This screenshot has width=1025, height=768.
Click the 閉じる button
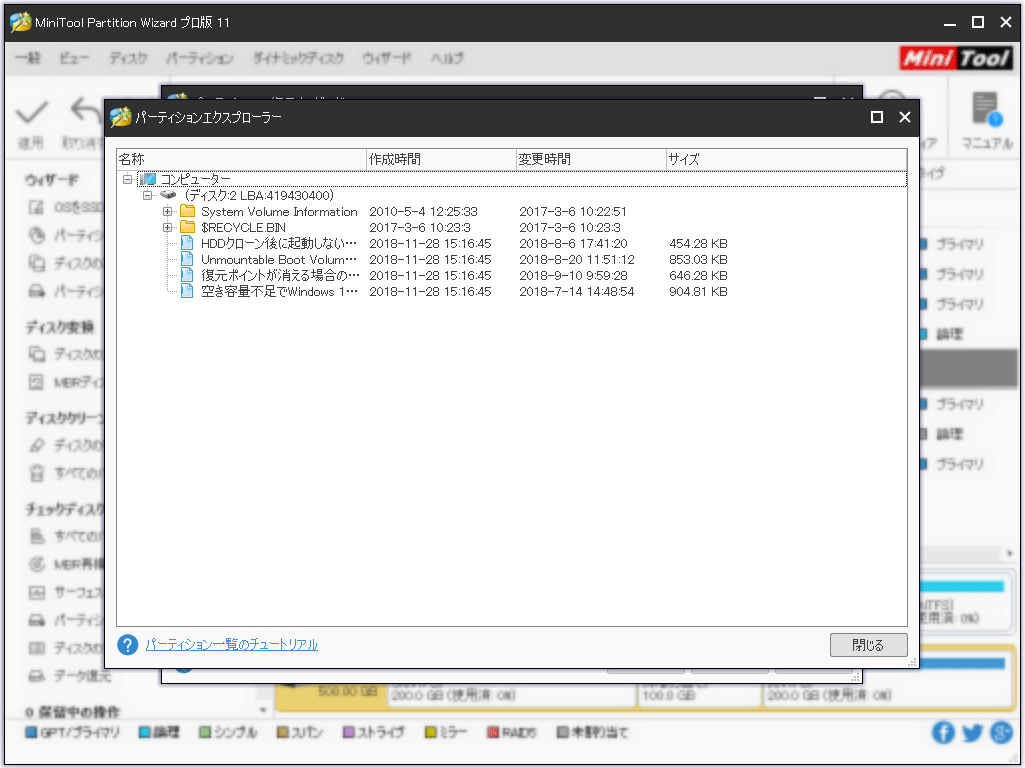click(868, 645)
